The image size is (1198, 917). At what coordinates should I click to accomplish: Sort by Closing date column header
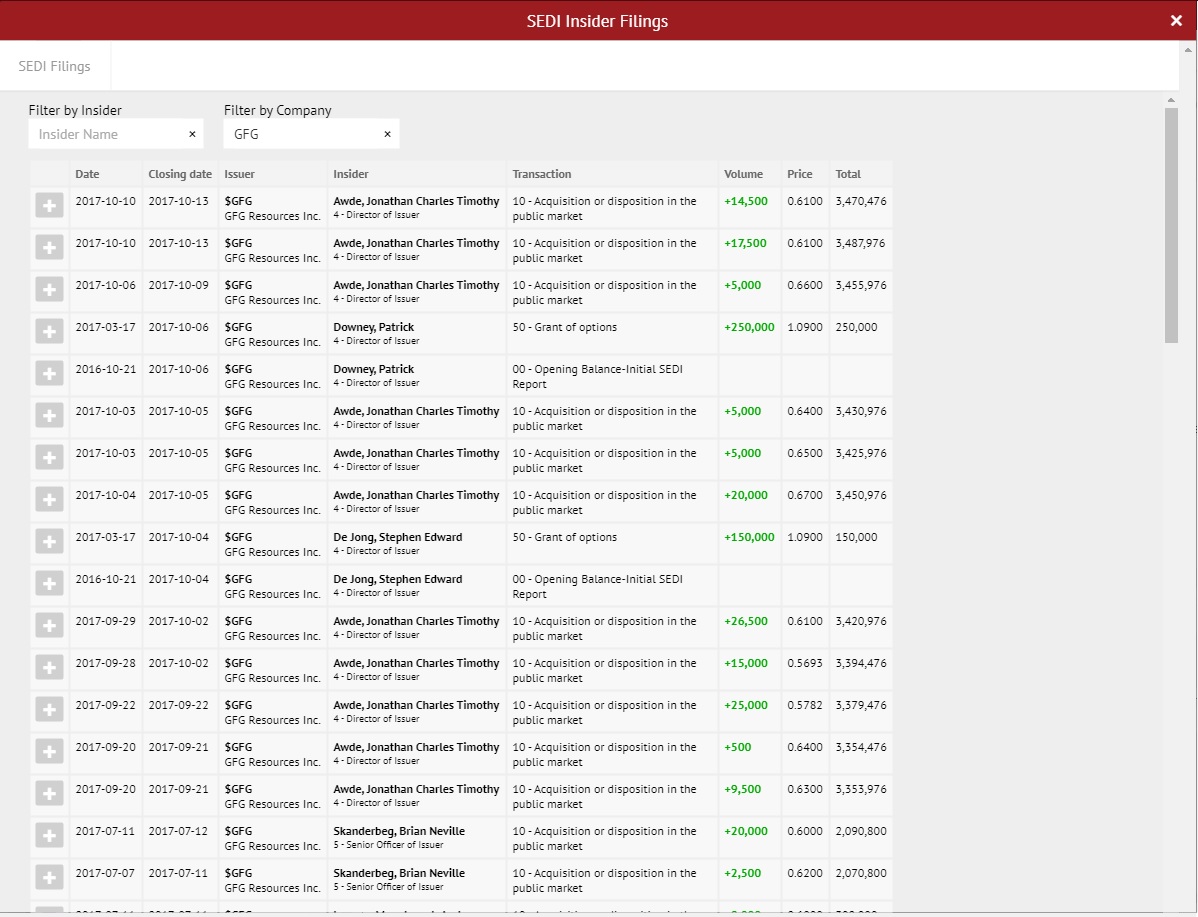[x=180, y=174]
